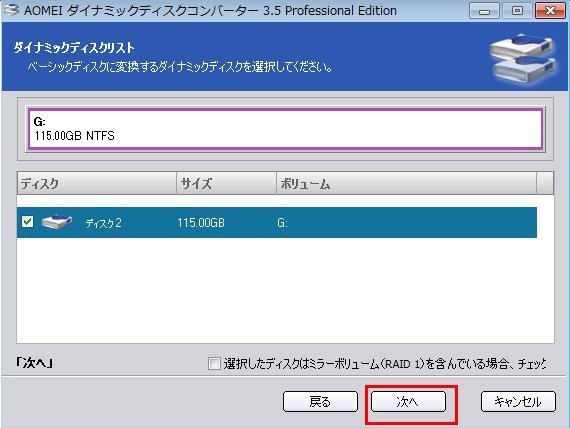Click the disk icon in the ディスク2 row
The image size is (570, 428).
click(x=57, y=221)
